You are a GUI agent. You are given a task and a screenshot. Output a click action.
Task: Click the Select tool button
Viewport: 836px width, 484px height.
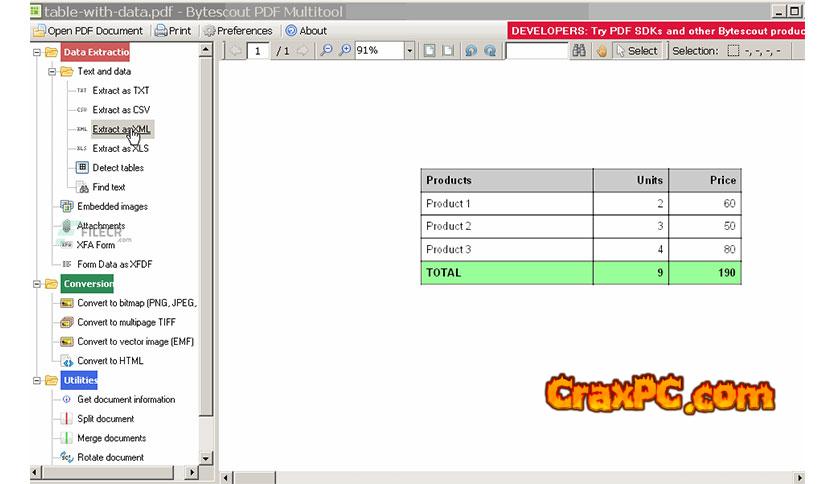click(637, 51)
